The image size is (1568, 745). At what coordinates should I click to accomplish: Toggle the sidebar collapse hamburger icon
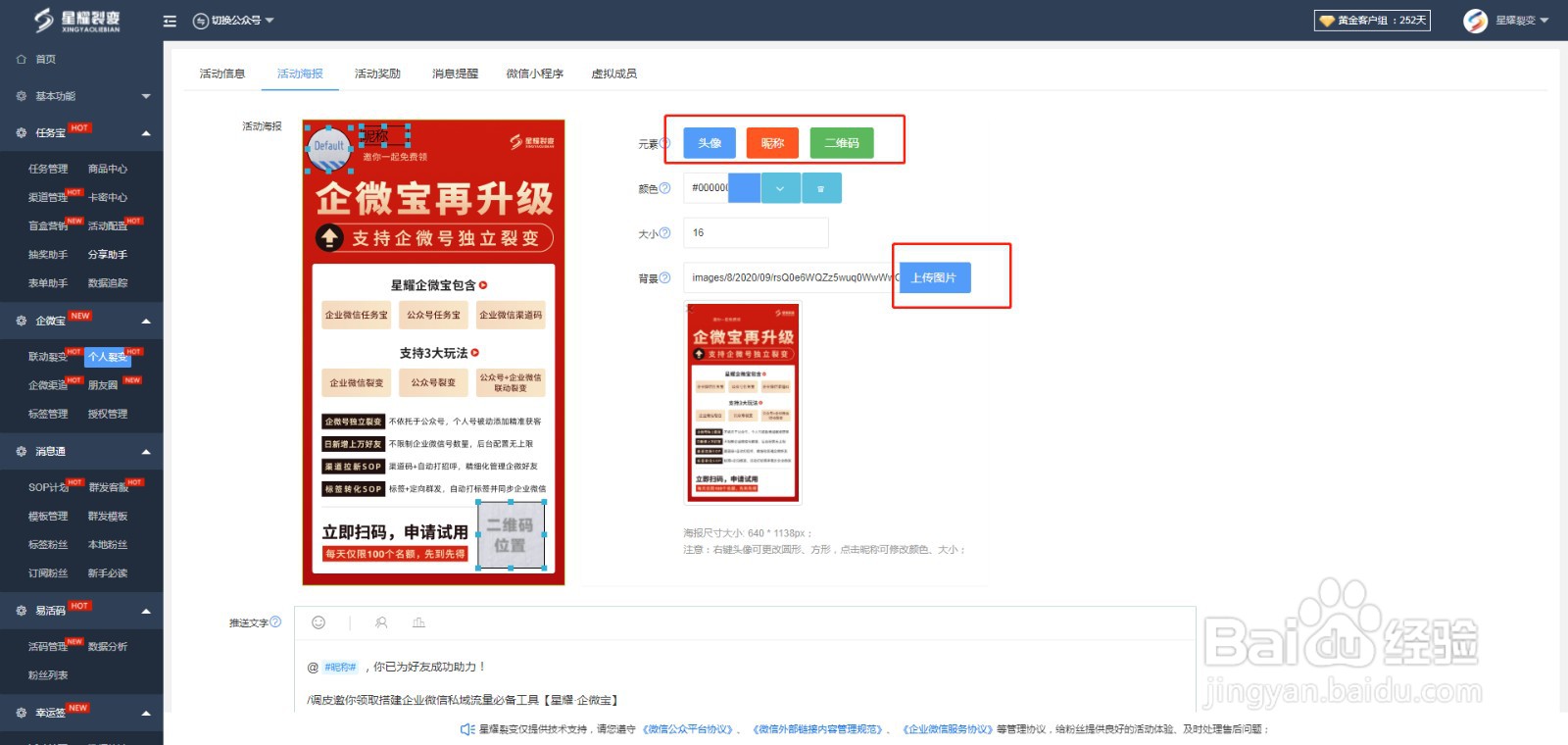point(170,21)
